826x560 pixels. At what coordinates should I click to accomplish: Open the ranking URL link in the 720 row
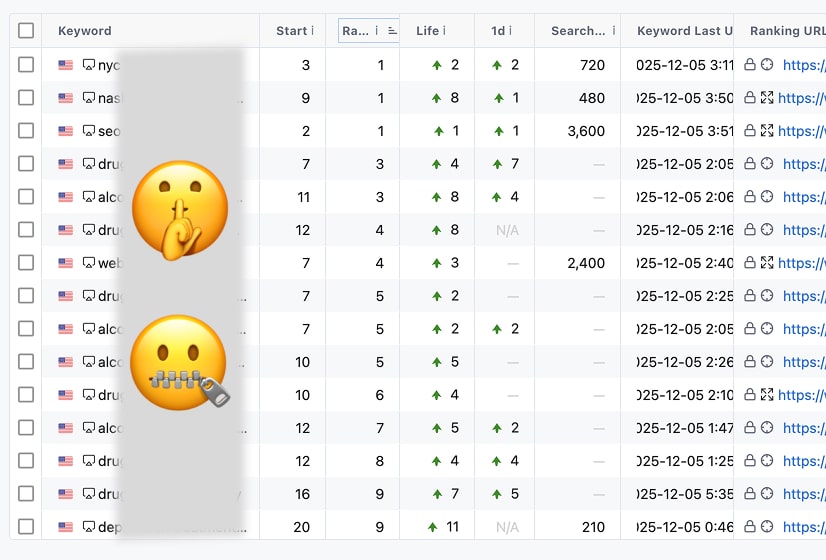[803, 65]
